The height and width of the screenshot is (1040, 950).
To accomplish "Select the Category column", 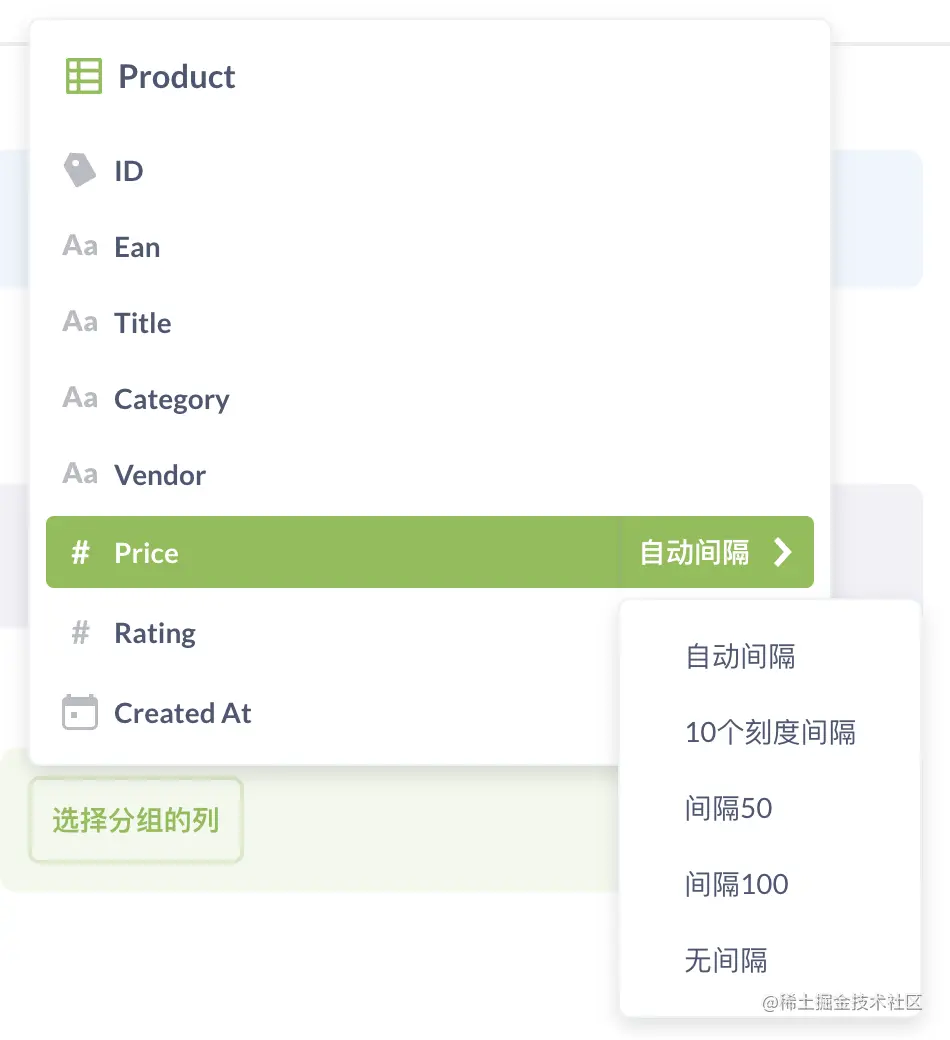I will [171, 399].
